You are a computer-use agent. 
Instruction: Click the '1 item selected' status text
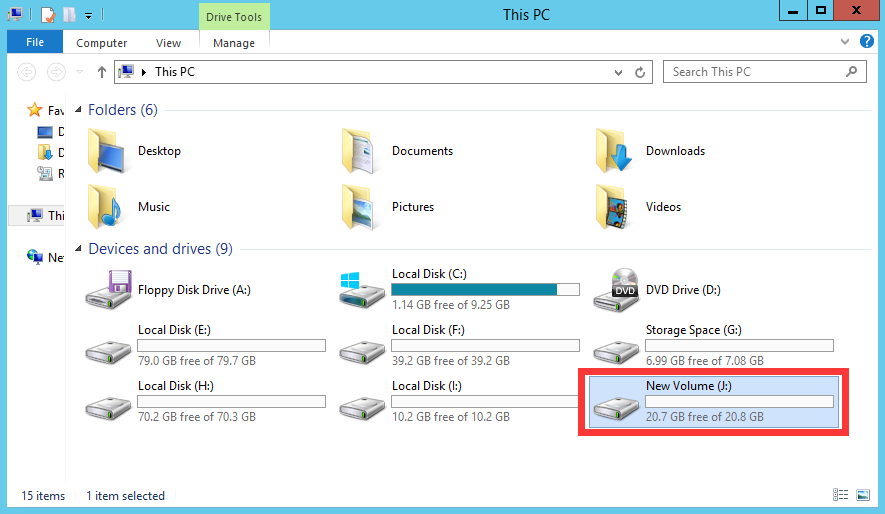coord(125,495)
